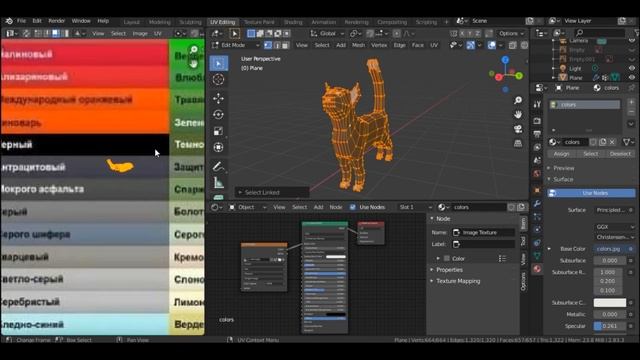
Task: Select the Cursor tool in the 3D viewport toolbar
Action: [x=218, y=79]
